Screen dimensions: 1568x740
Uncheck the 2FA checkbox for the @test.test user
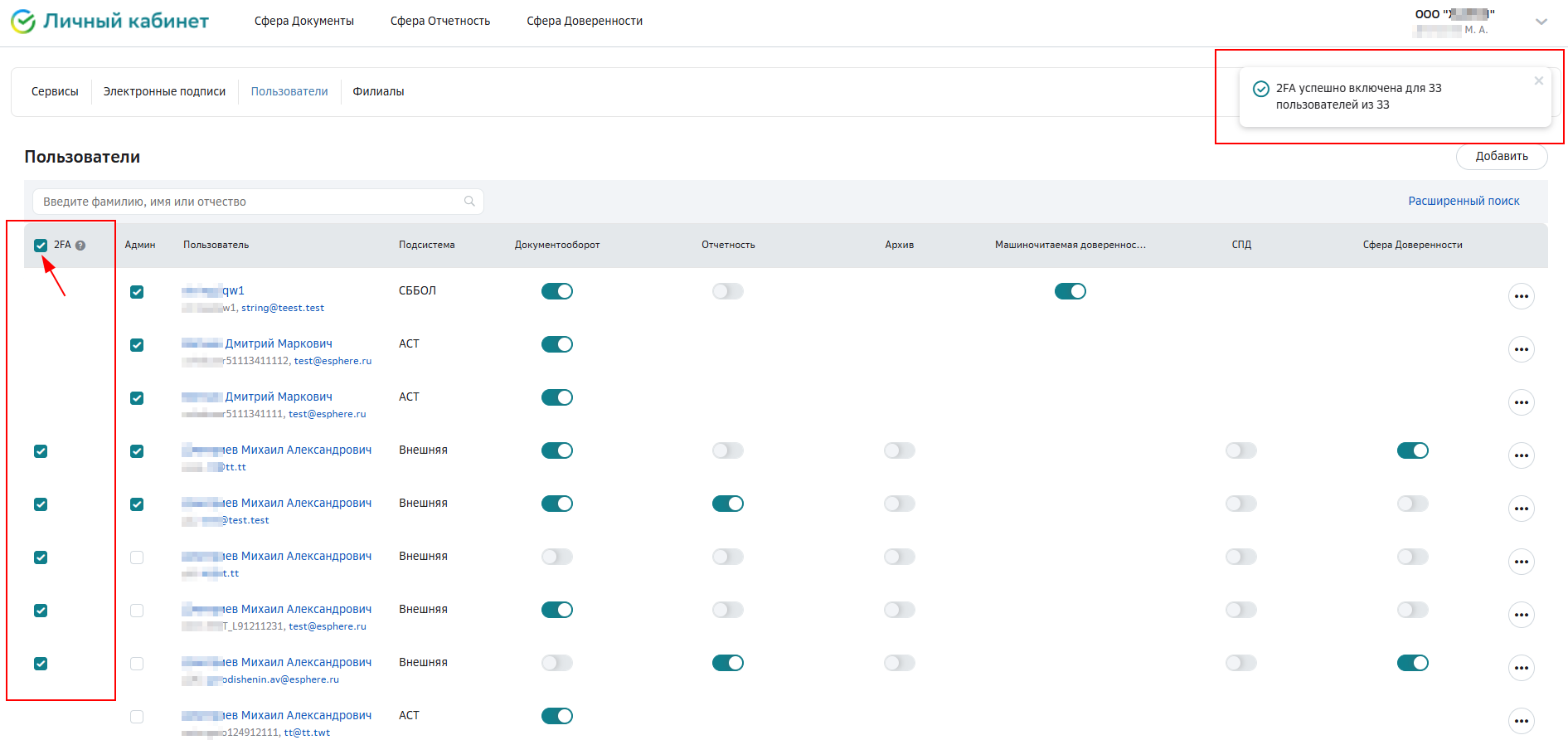(x=41, y=504)
